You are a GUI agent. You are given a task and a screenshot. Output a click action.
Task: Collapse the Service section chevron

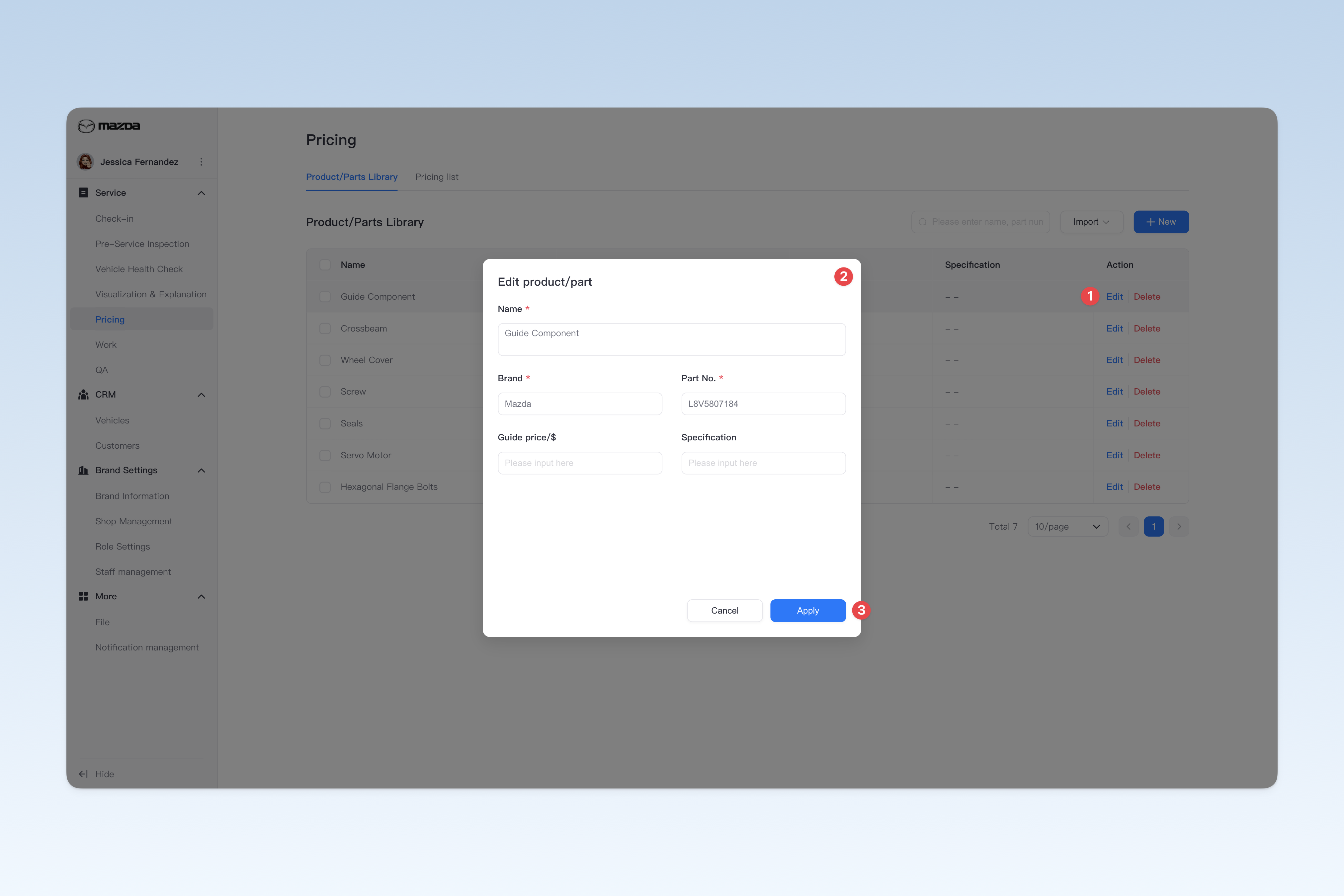[201, 193]
